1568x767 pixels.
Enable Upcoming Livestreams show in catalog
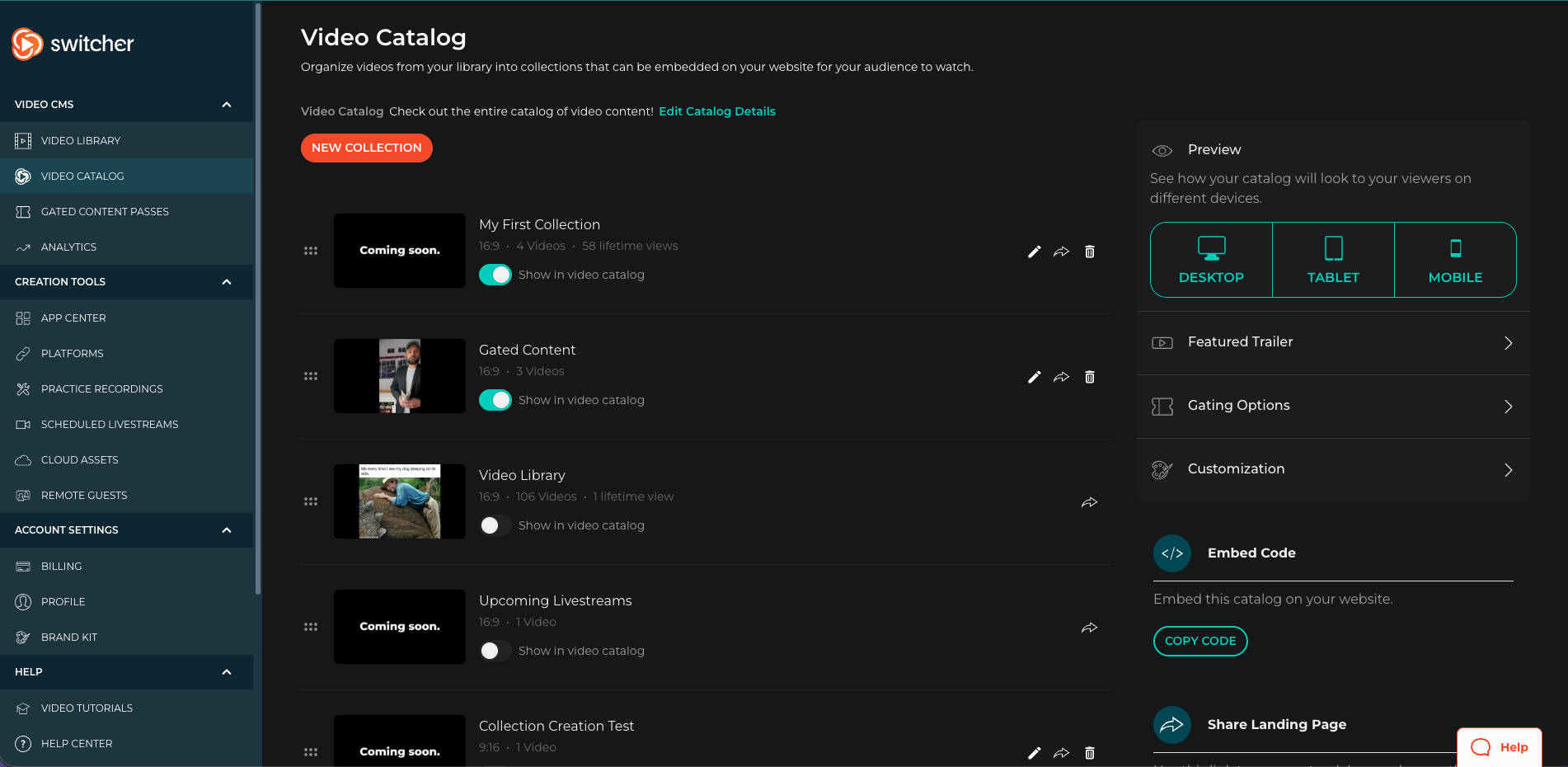495,651
